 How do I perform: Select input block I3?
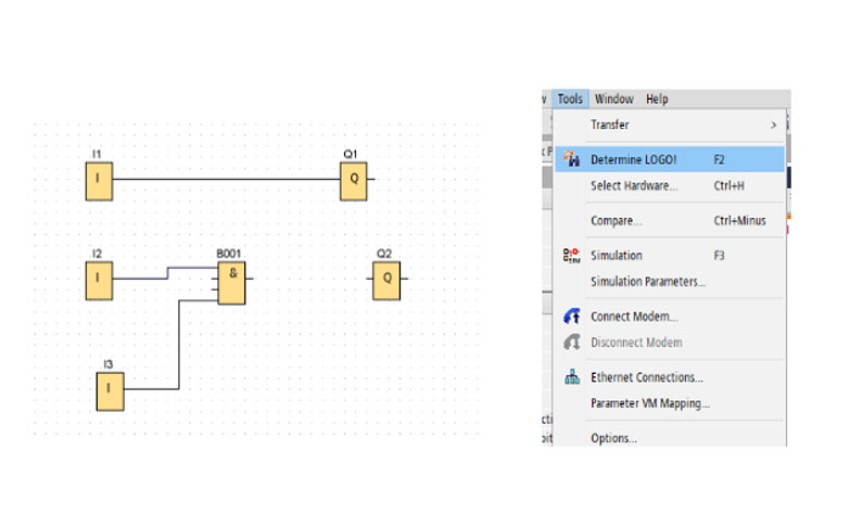110,391
